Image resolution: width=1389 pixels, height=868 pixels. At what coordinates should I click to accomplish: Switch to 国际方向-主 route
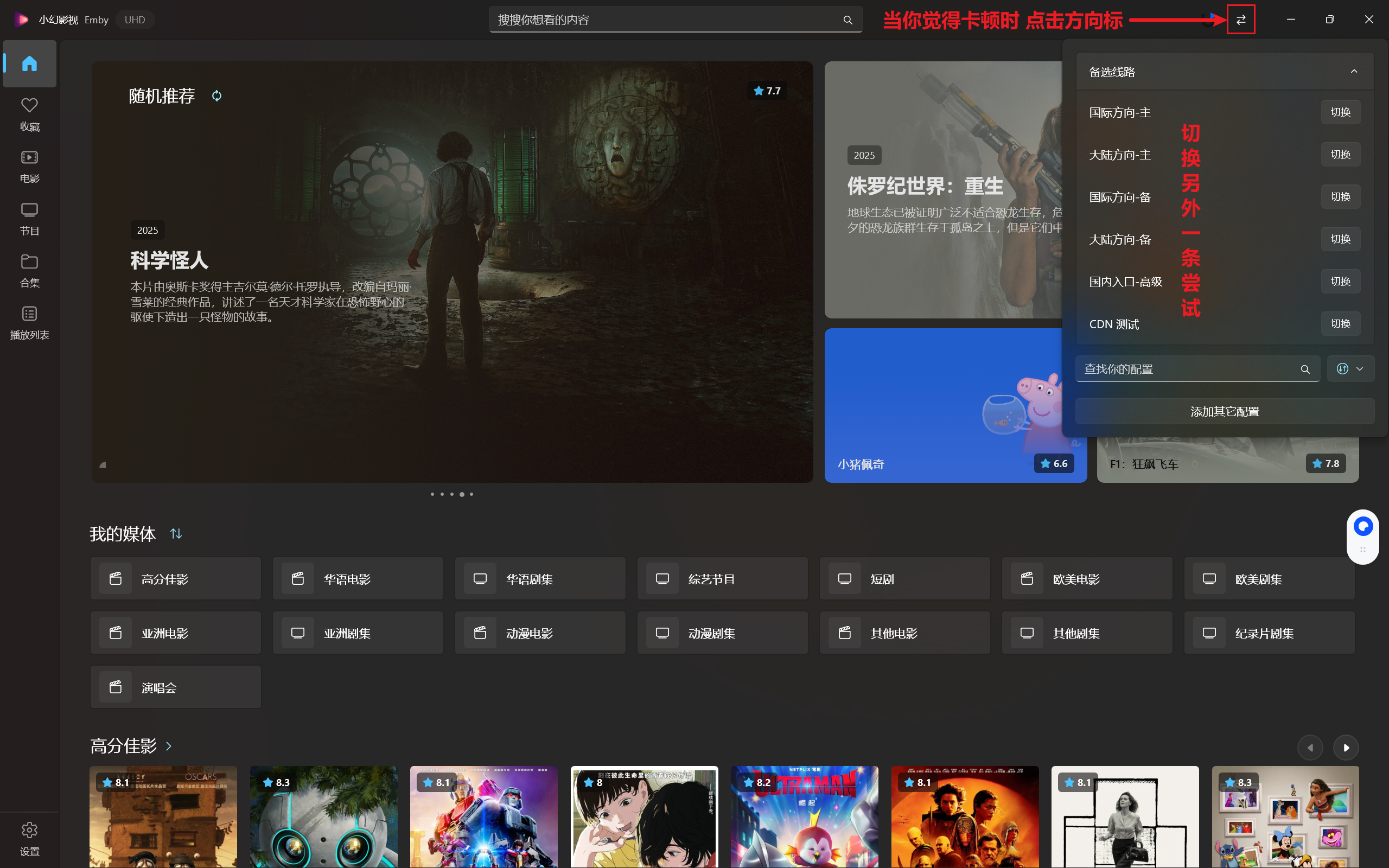(1340, 112)
